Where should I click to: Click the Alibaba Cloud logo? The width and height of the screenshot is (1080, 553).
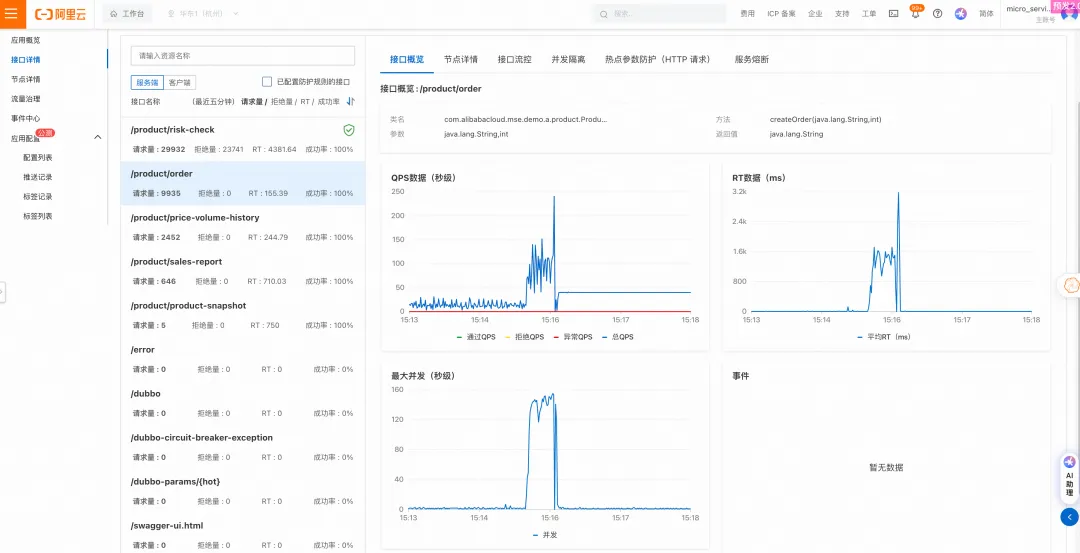61,14
